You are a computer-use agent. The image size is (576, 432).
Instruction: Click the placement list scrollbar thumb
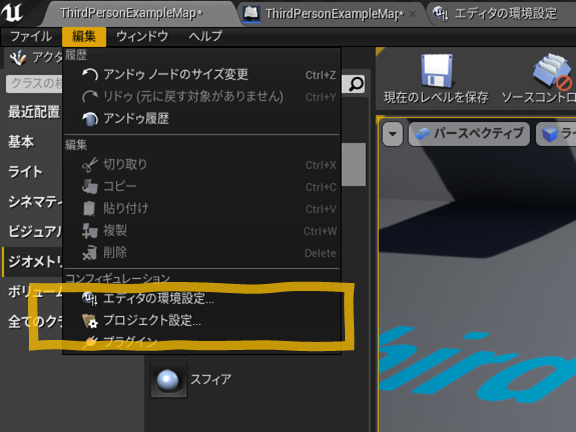pyautogui.click(x=353, y=165)
